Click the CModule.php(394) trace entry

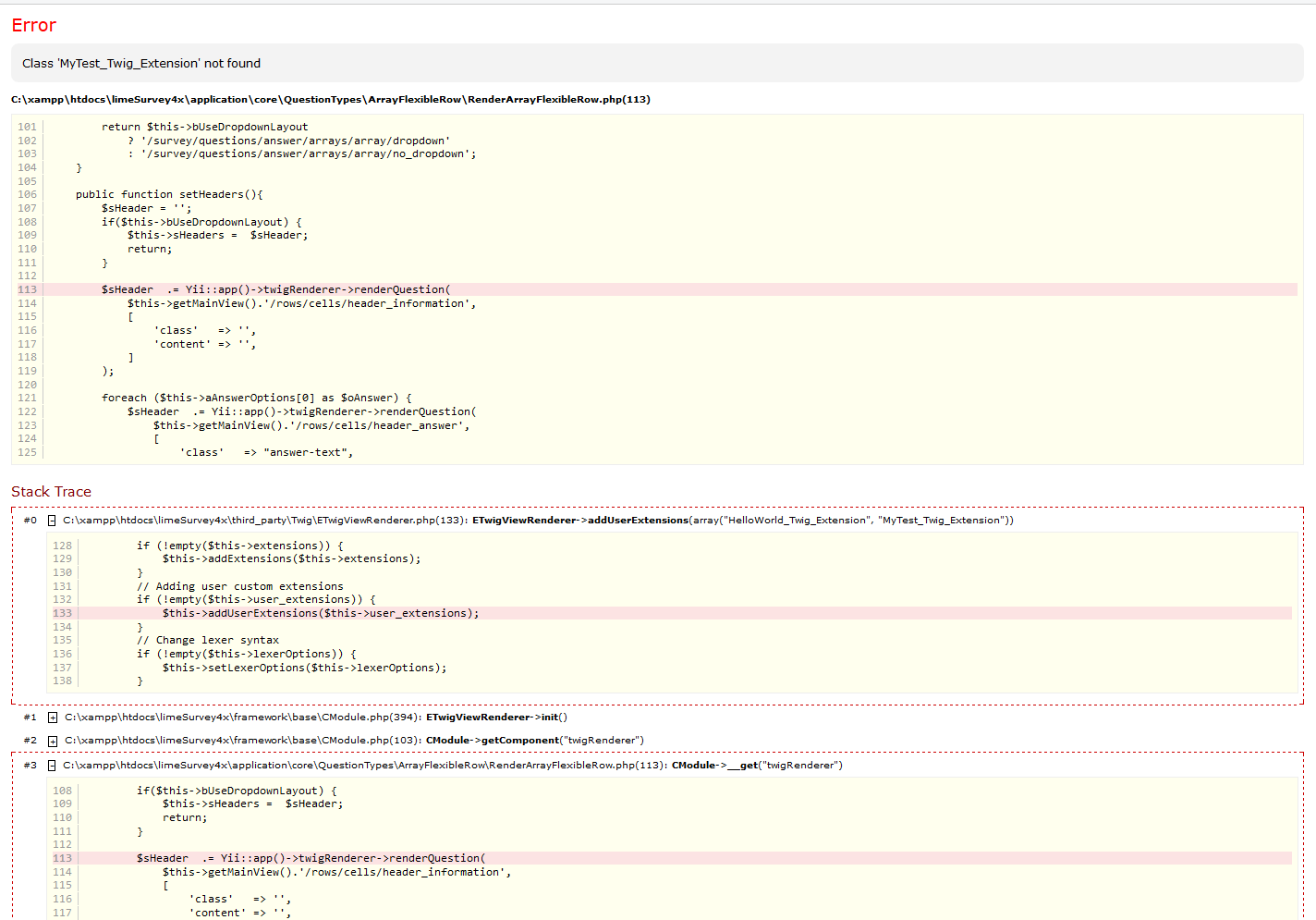coord(243,718)
